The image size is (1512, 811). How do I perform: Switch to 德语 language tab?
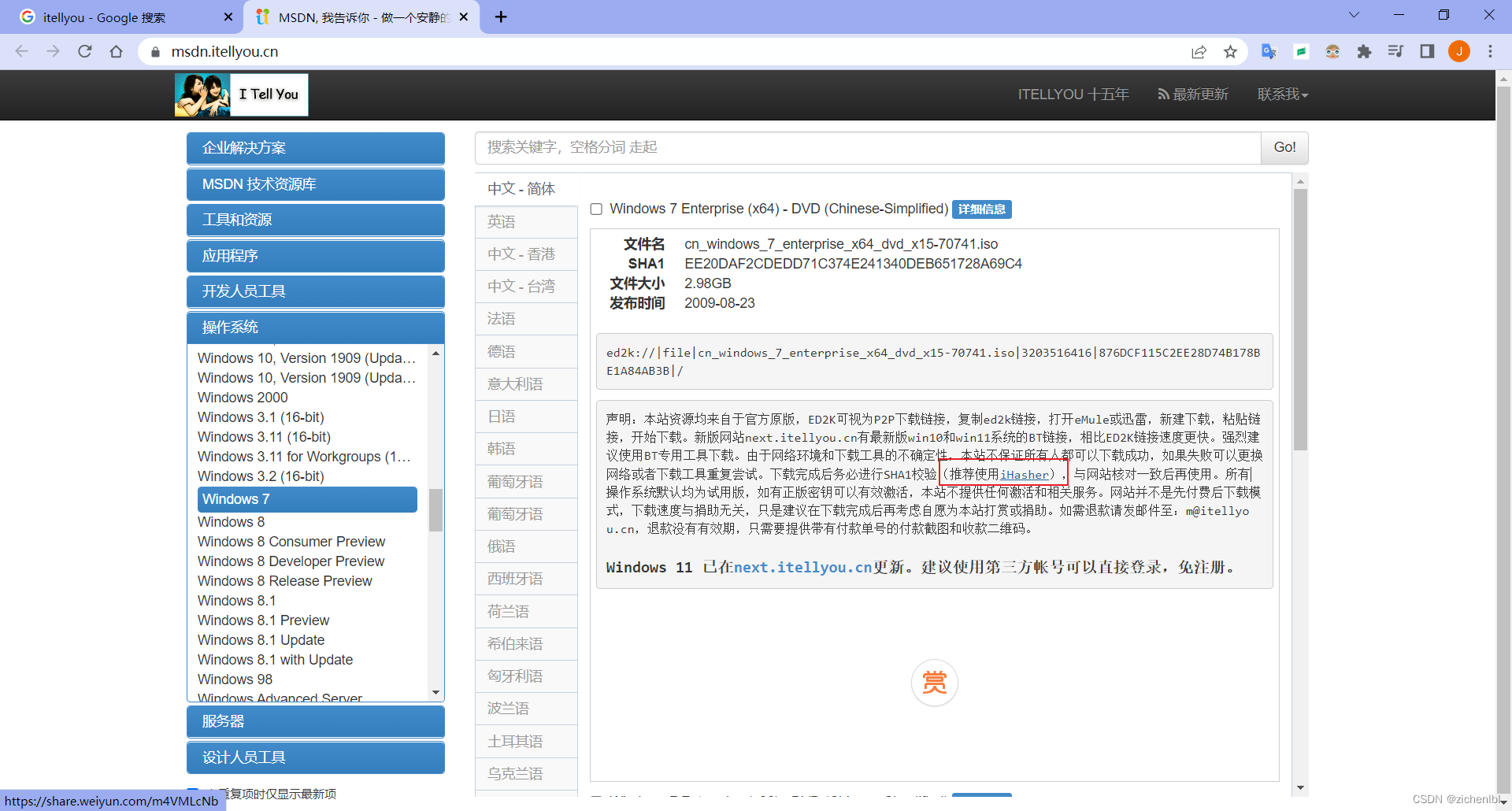(x=526, y=352)
